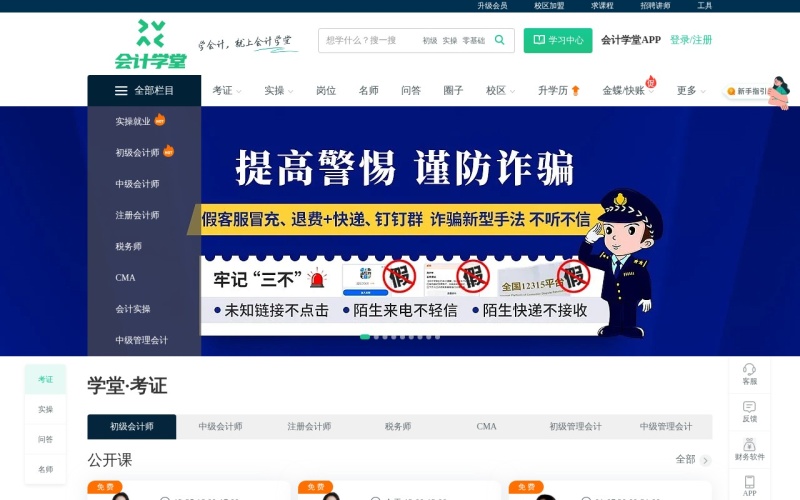Select the first banner carousel indicator

coord(365,337)
